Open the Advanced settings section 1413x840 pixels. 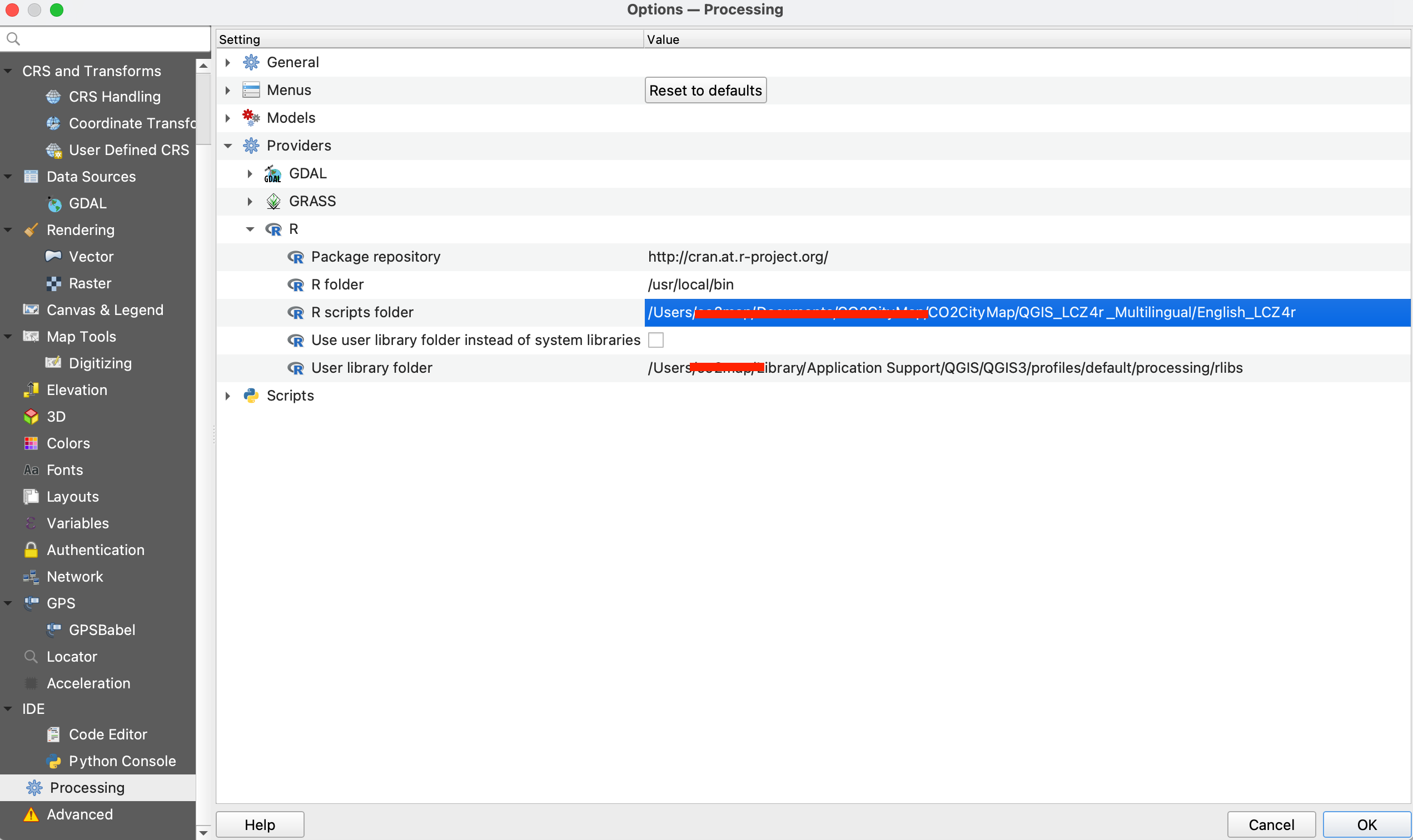79,814
